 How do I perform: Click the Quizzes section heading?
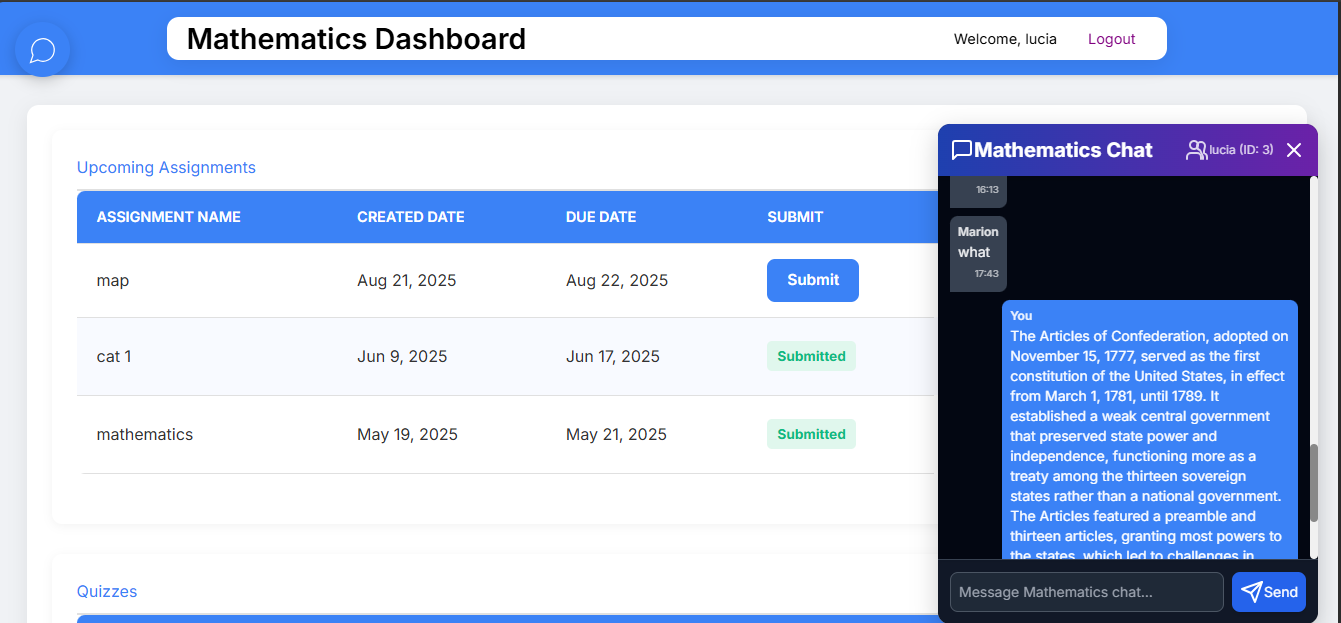point(107,591)
